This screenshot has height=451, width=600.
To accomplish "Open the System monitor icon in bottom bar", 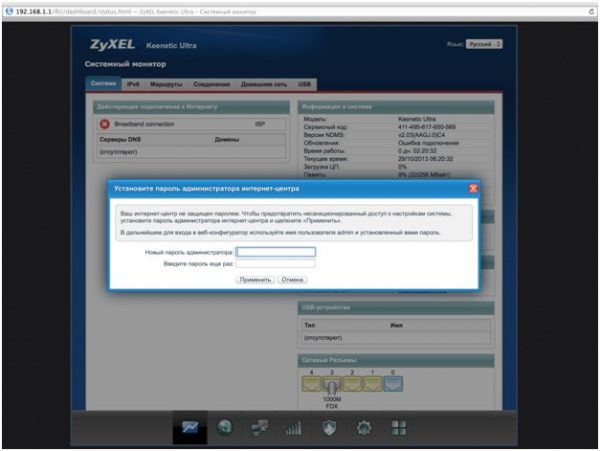I will [x=190, y=427].
